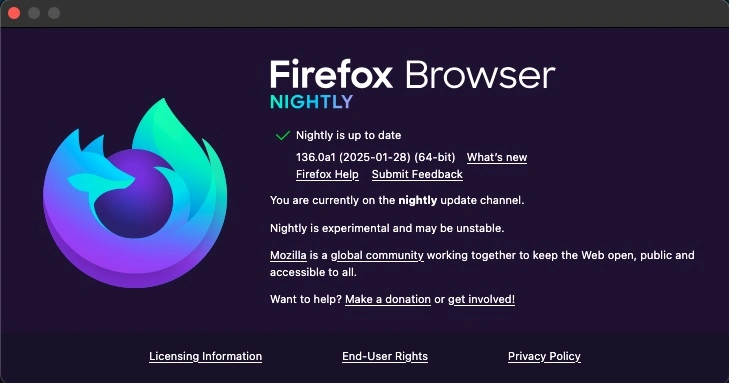Open the get involved! link

tap(481, 299)
